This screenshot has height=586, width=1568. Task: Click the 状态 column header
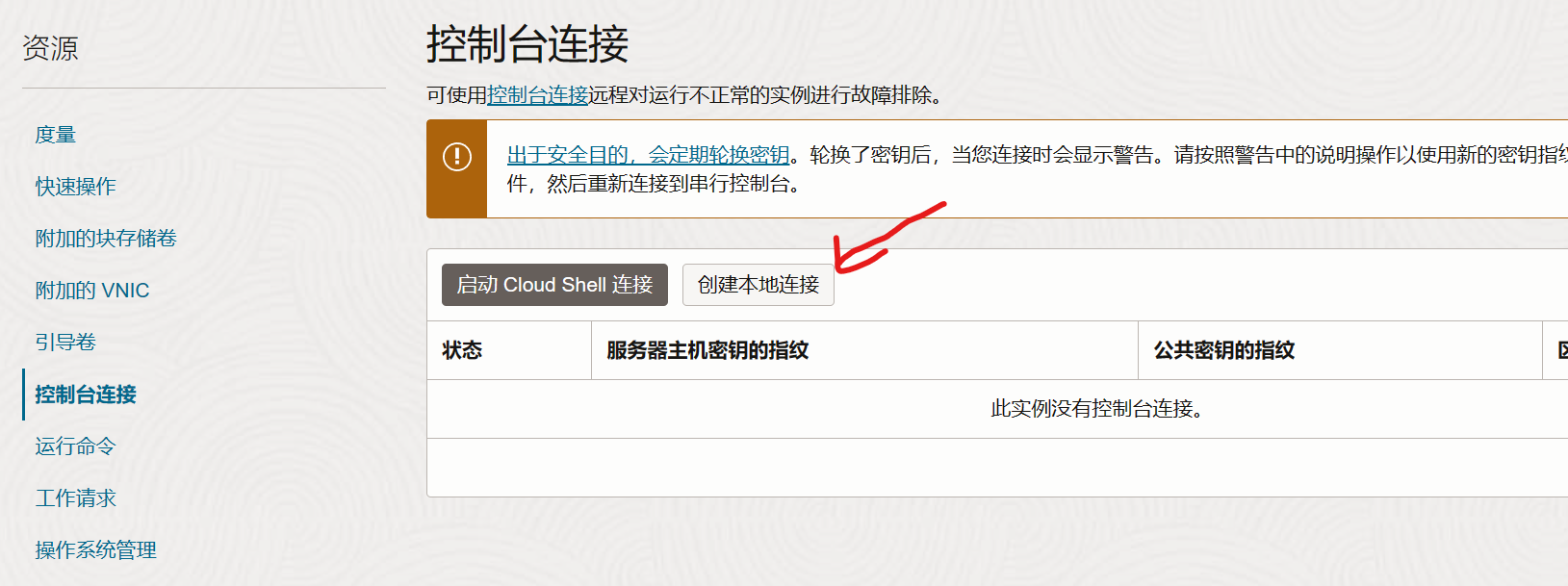tap(462, 350)
